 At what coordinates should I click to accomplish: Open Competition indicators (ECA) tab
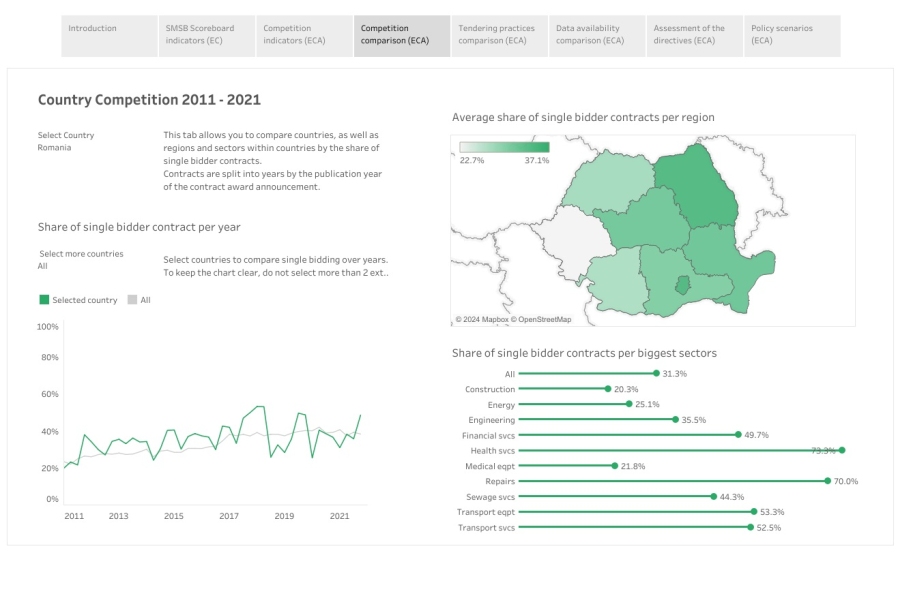pos(303,35)
